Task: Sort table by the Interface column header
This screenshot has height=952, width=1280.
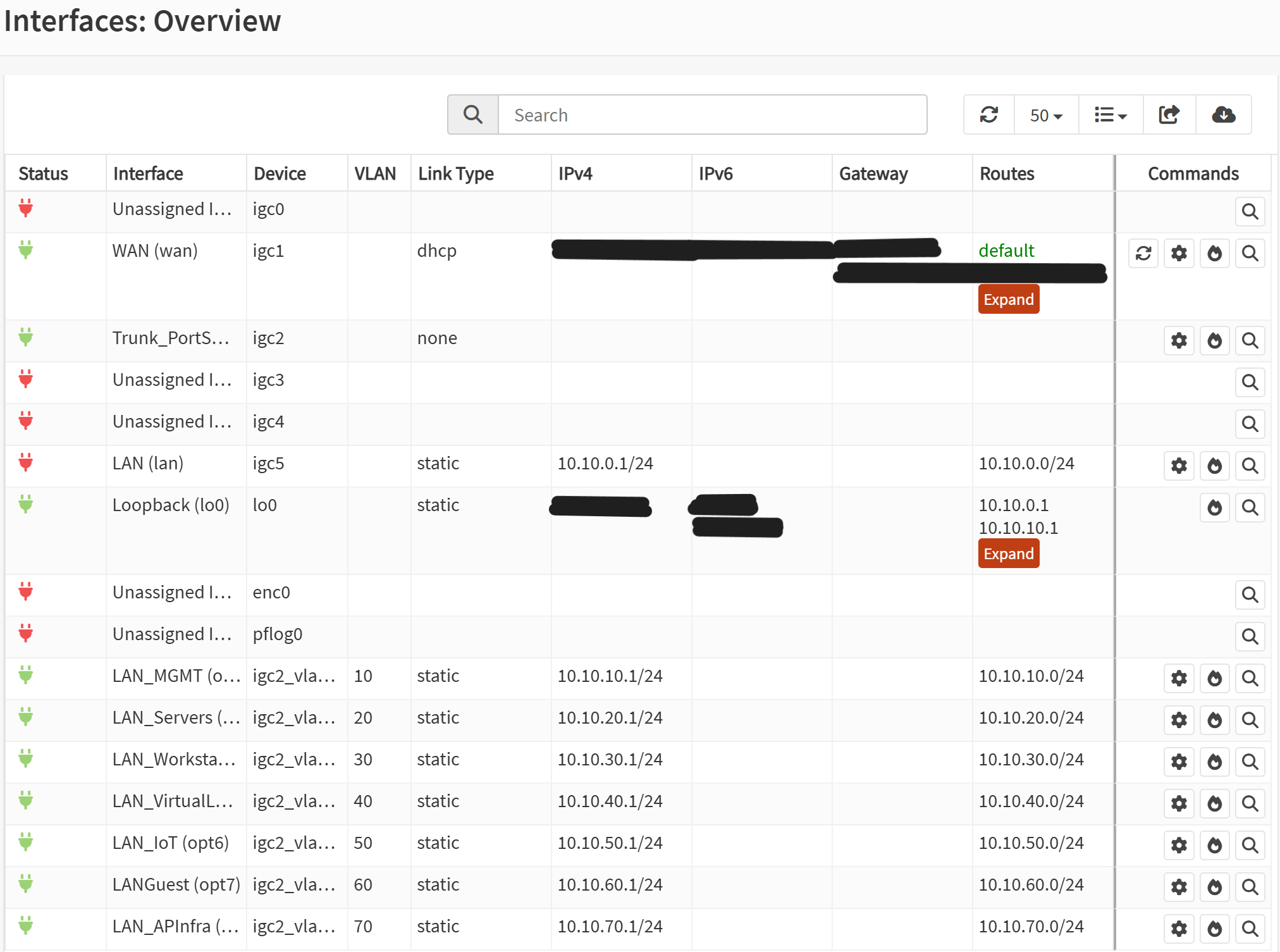Action: (148, 173)
